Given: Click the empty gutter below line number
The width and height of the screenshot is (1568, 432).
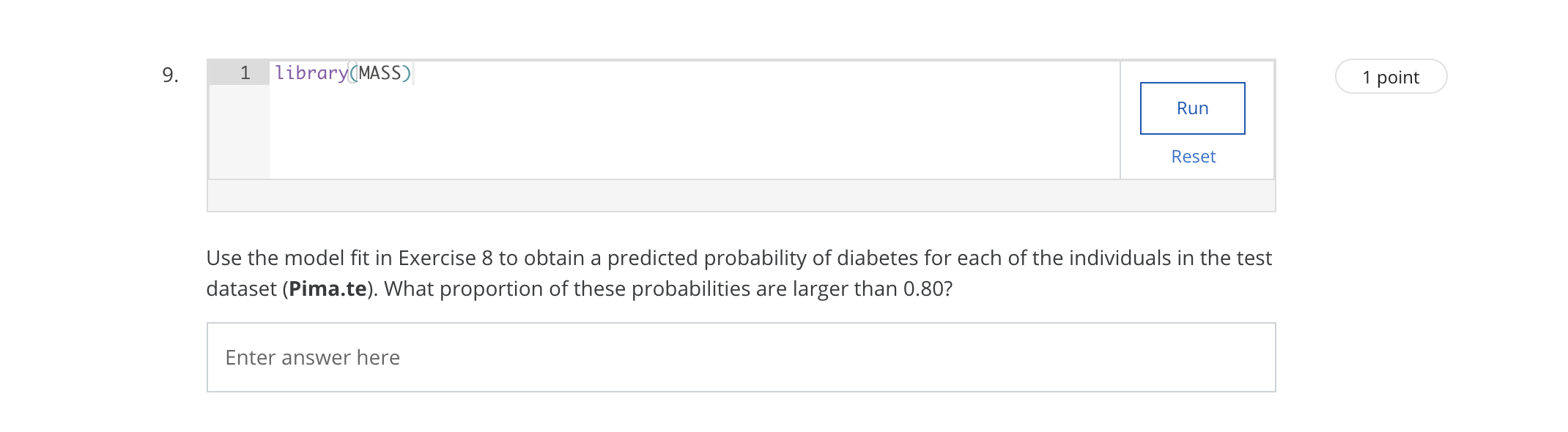Looking at the screenshot, I should click(240, 132).
